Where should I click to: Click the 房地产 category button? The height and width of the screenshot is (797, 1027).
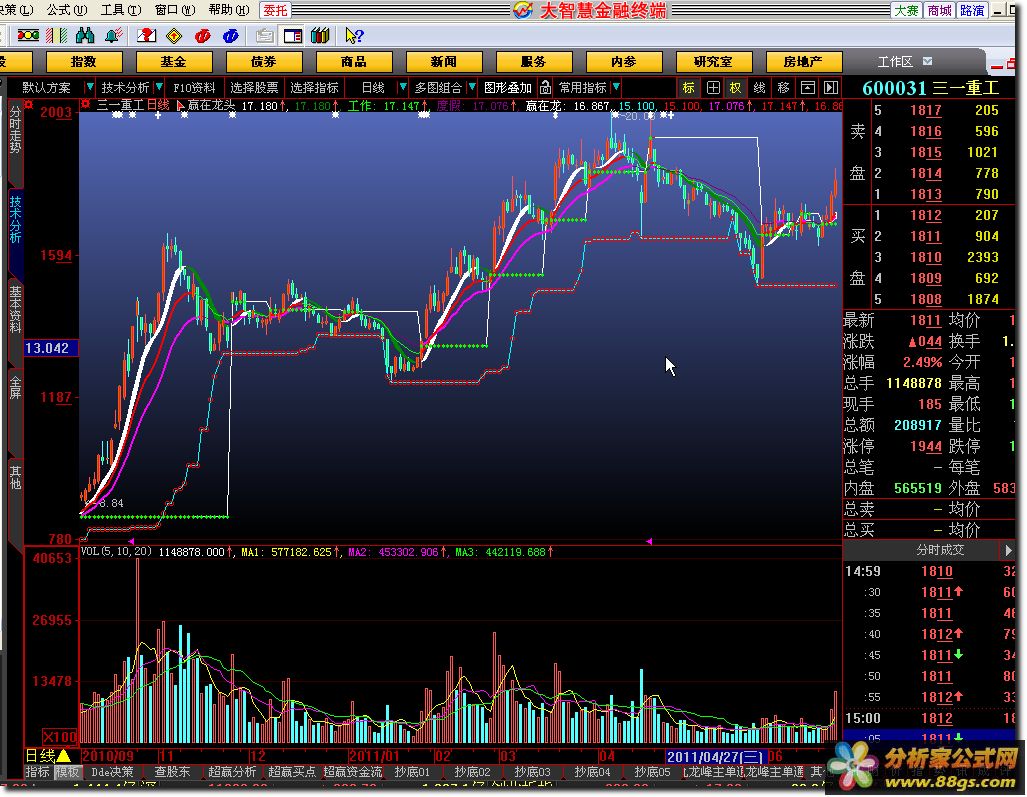804,62
